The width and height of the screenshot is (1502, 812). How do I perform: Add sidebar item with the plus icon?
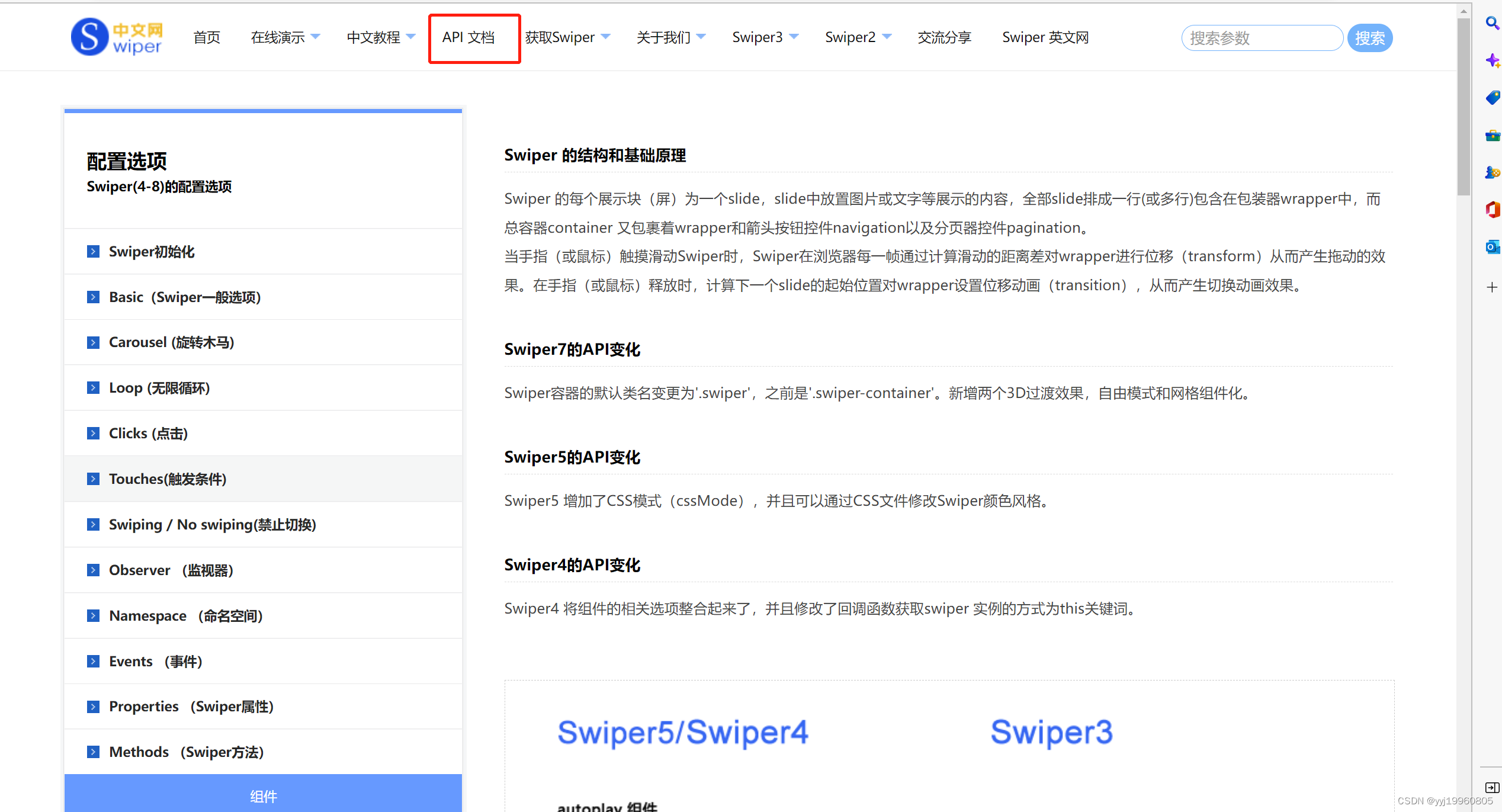click(x=1491, y=287)
